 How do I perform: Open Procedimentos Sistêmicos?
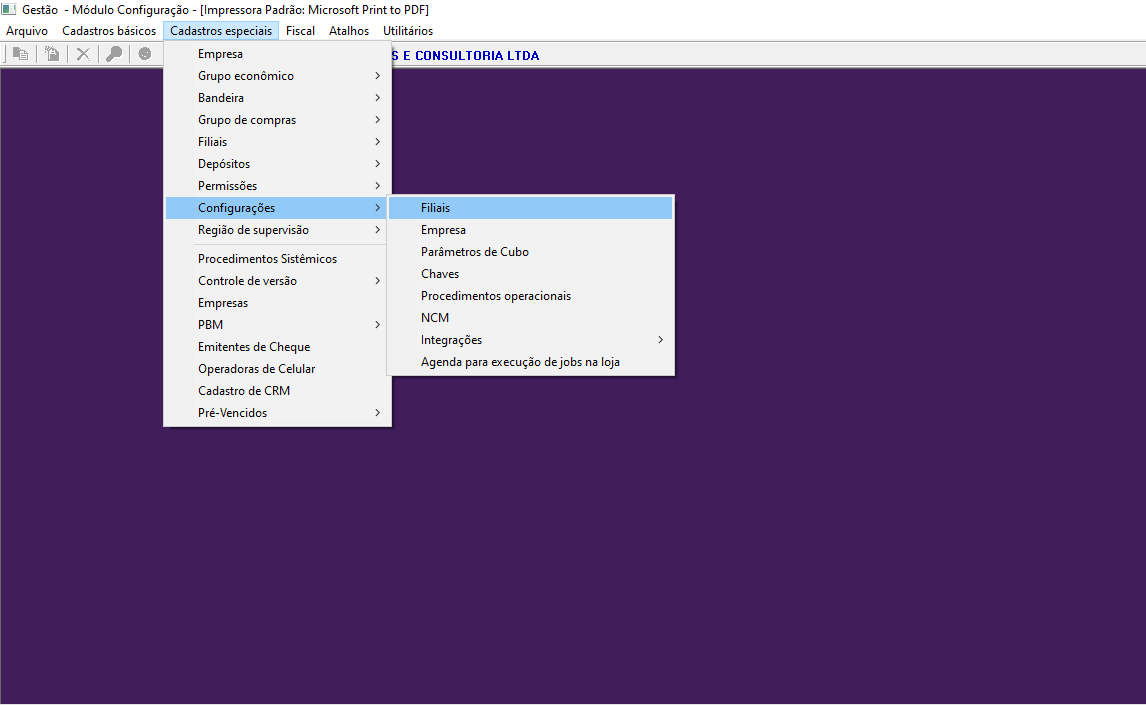click(278, 259)
